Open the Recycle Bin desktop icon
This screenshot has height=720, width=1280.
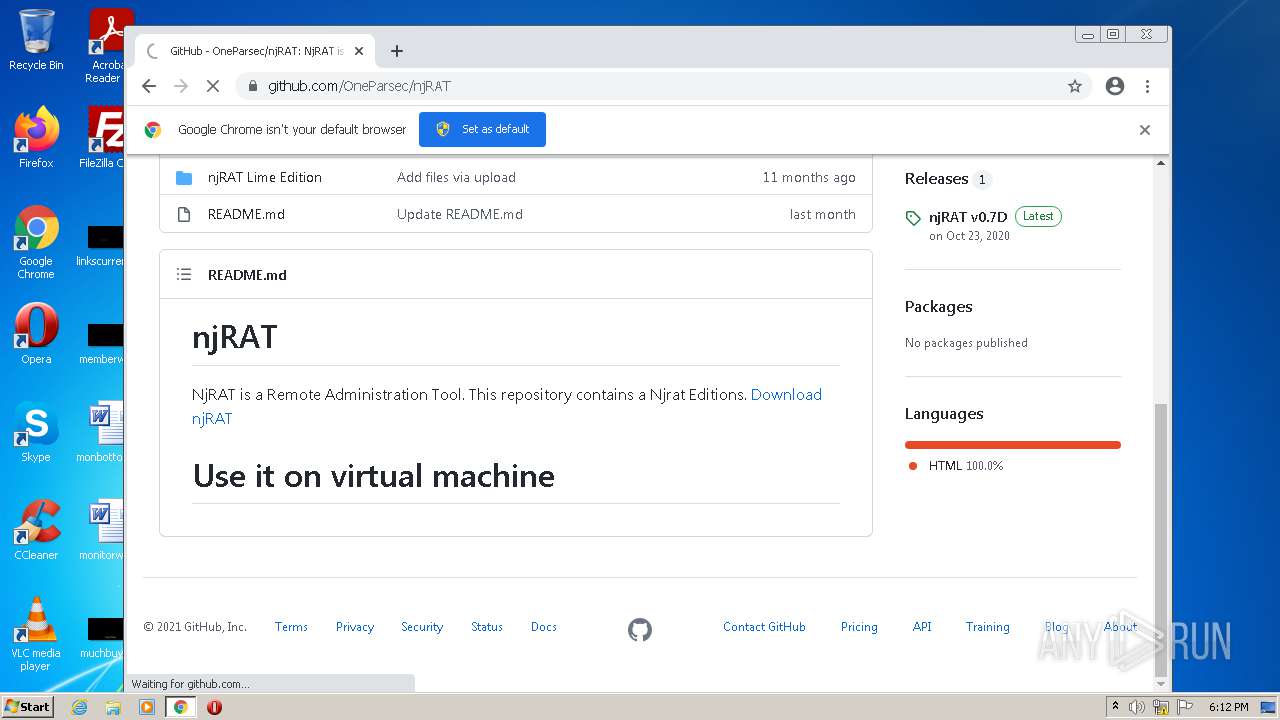click(36, 40)
